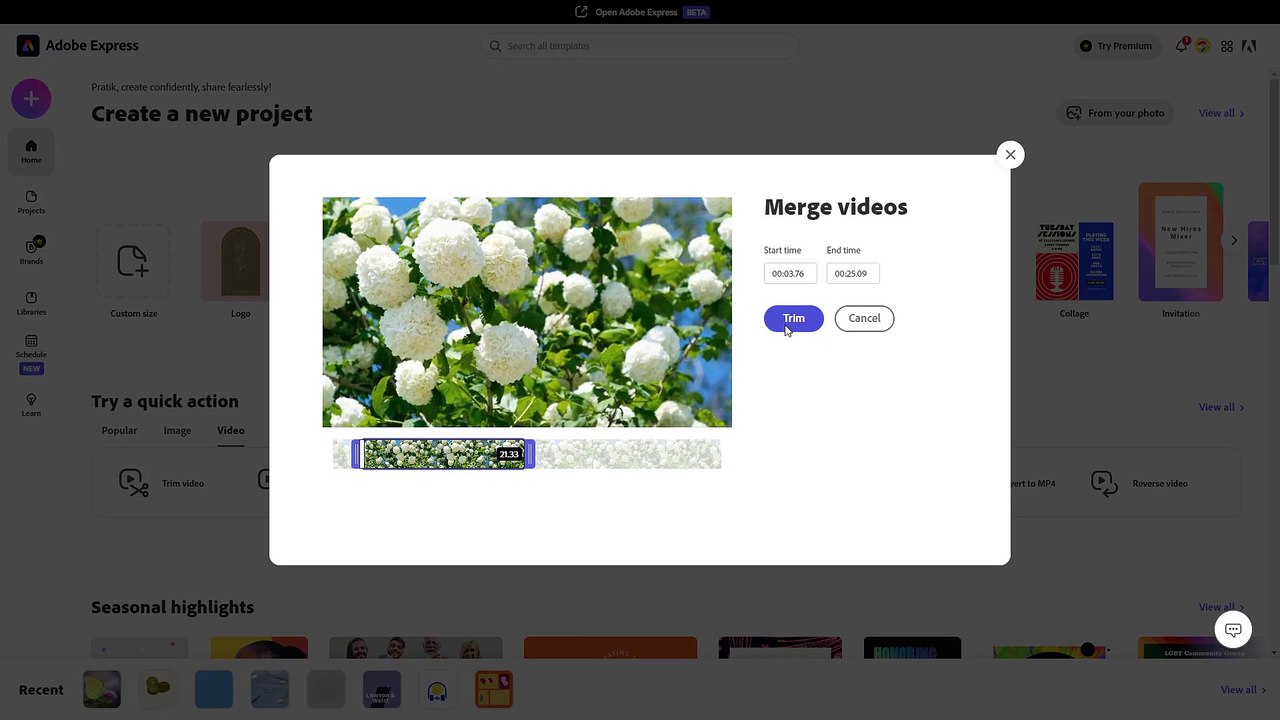Go to Home in the sidebar

[x=31, y=151]
